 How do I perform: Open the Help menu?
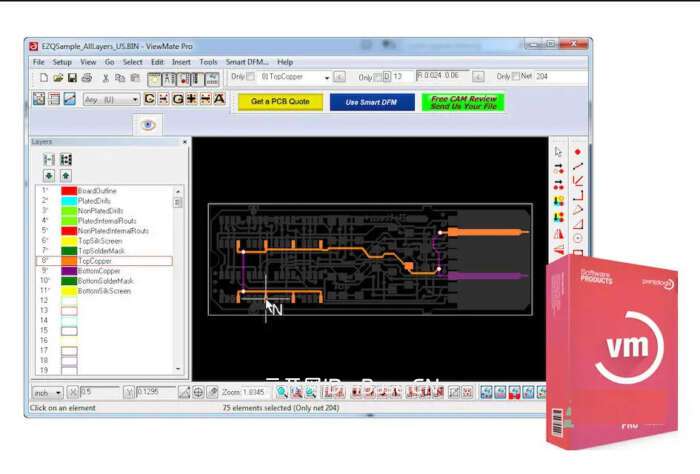tap(285, 62)
